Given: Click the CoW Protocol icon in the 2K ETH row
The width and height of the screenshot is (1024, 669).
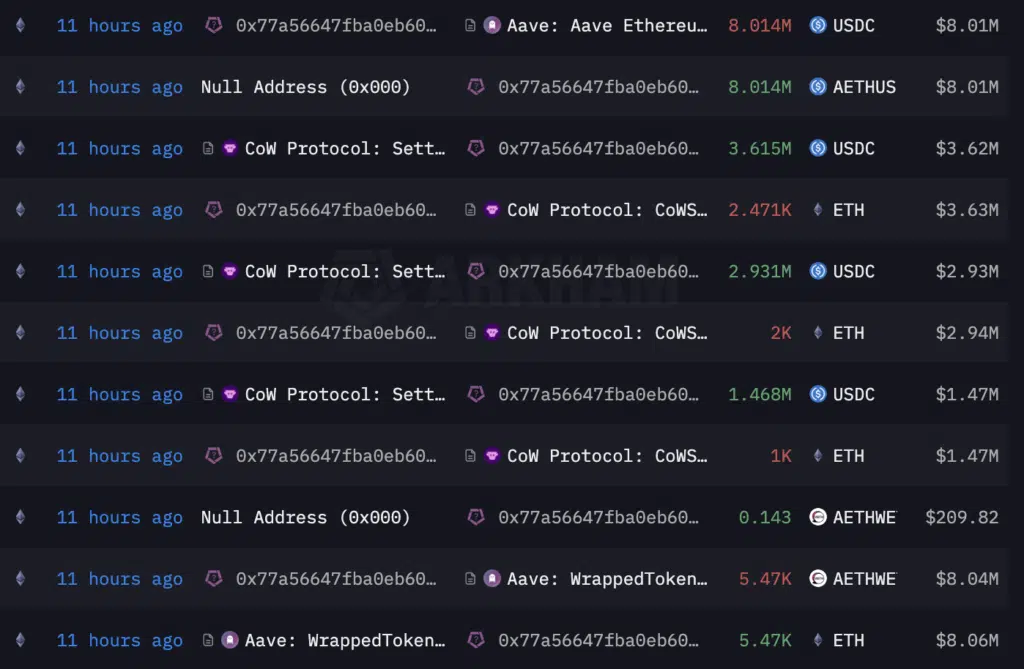Looking at the screenshot, I should tap(492, 333).
